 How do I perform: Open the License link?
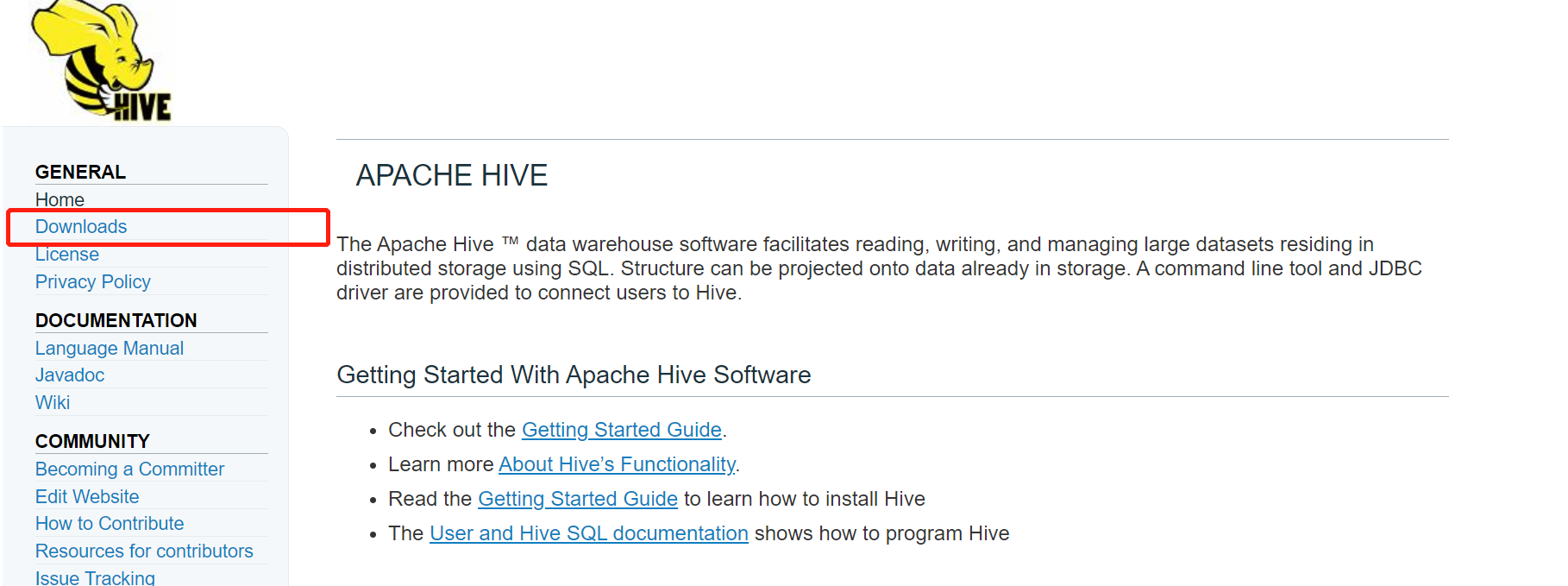[x=67, y=255]
